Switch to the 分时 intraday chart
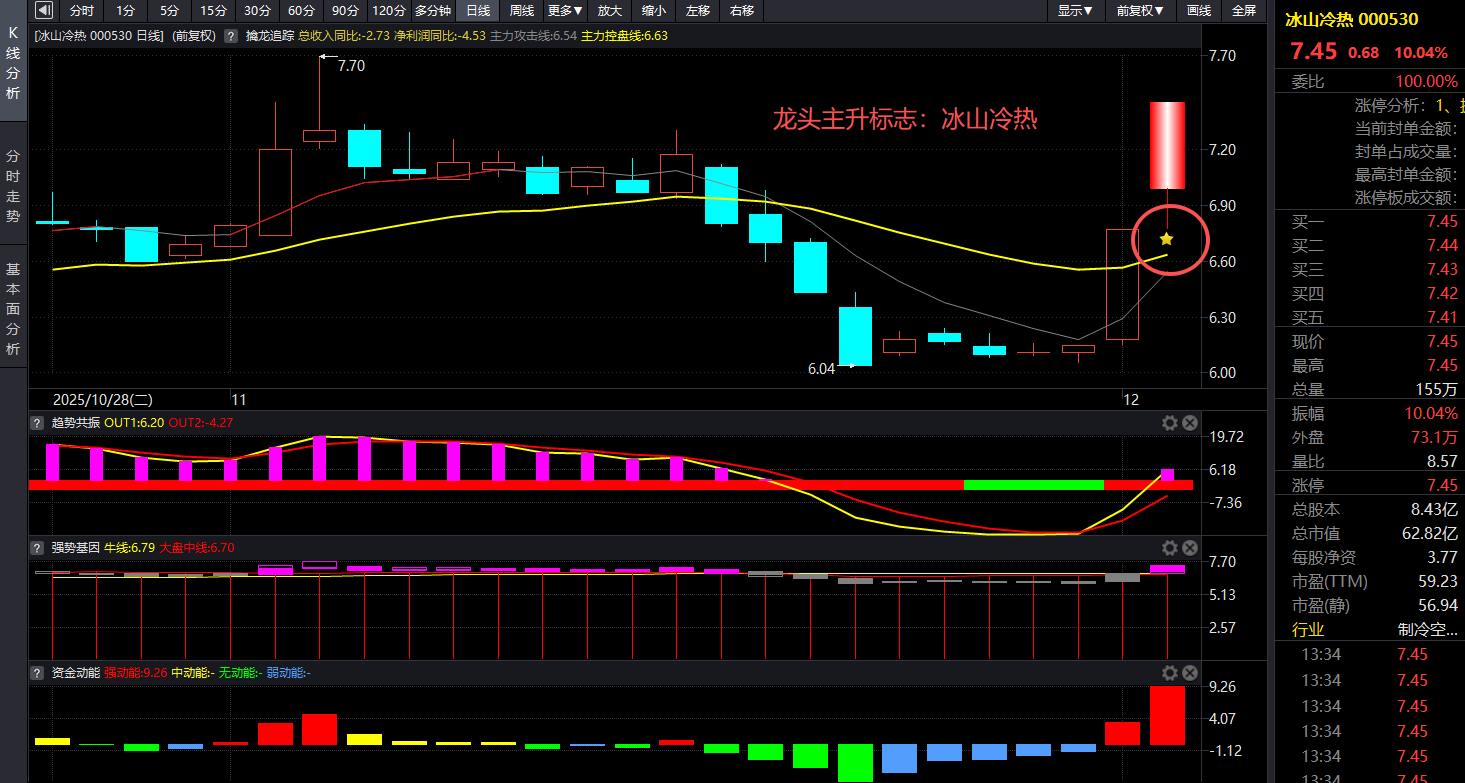The width and height of the screenshot is (1465, 783). [x=82, y=11]
